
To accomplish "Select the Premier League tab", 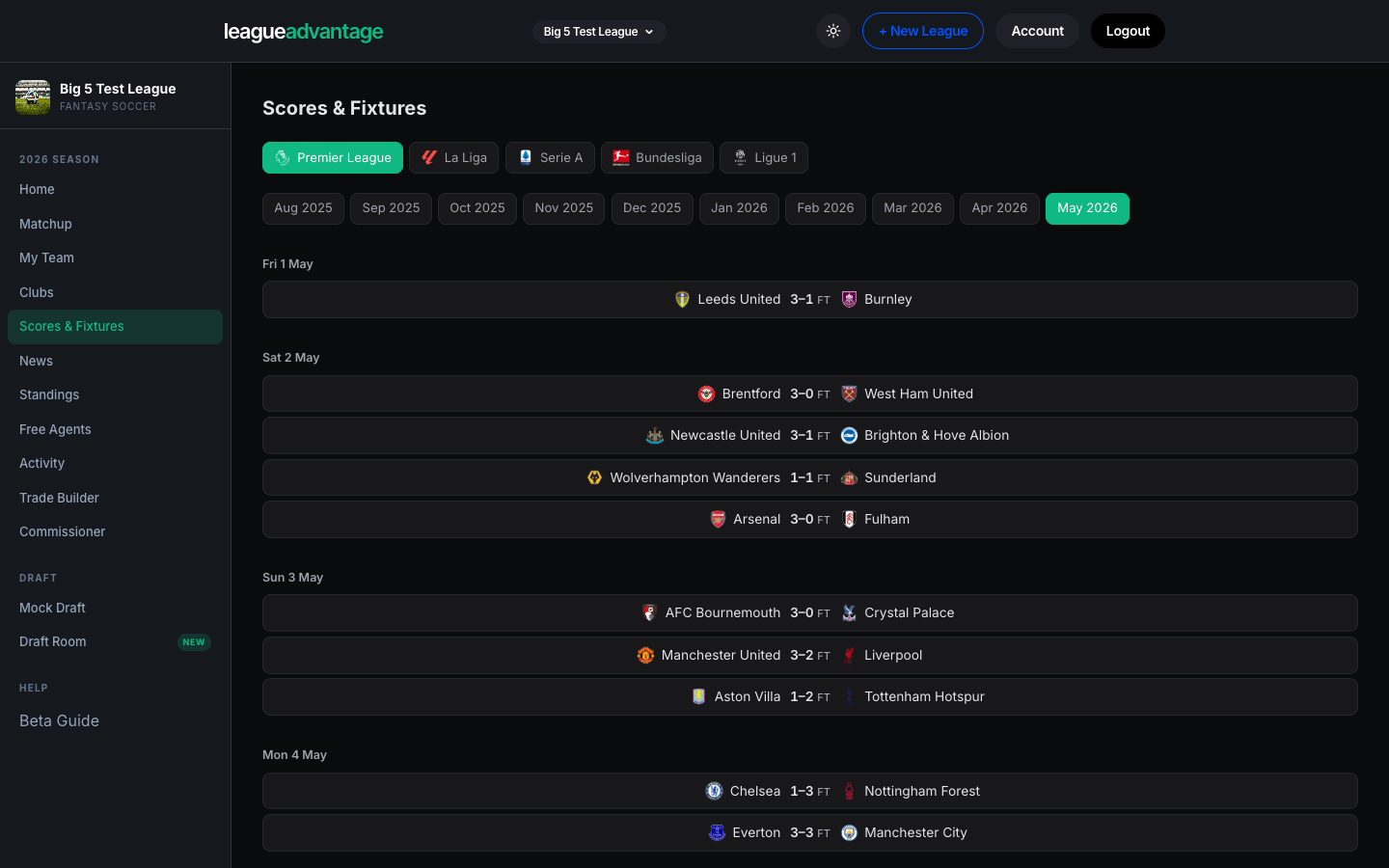I will pyautogui.click(x=333, y=157).
